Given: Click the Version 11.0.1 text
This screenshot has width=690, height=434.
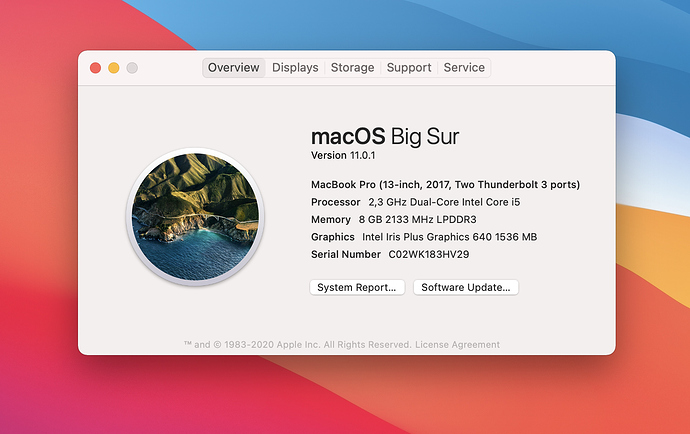Looking at the screenshot, I should point(343,155).
